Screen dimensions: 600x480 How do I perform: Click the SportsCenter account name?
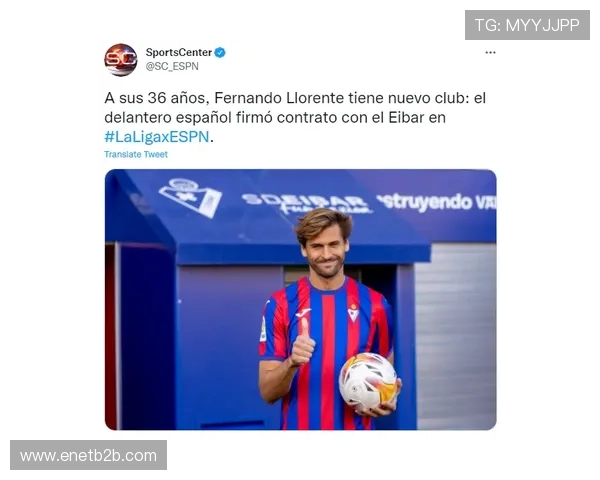click(179, 52)
